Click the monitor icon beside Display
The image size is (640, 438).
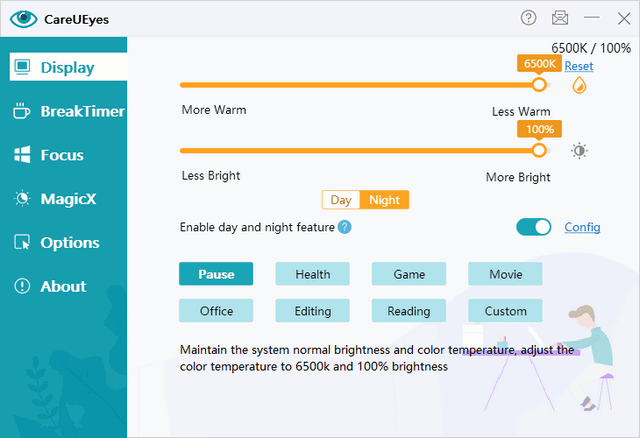[22, 67]
